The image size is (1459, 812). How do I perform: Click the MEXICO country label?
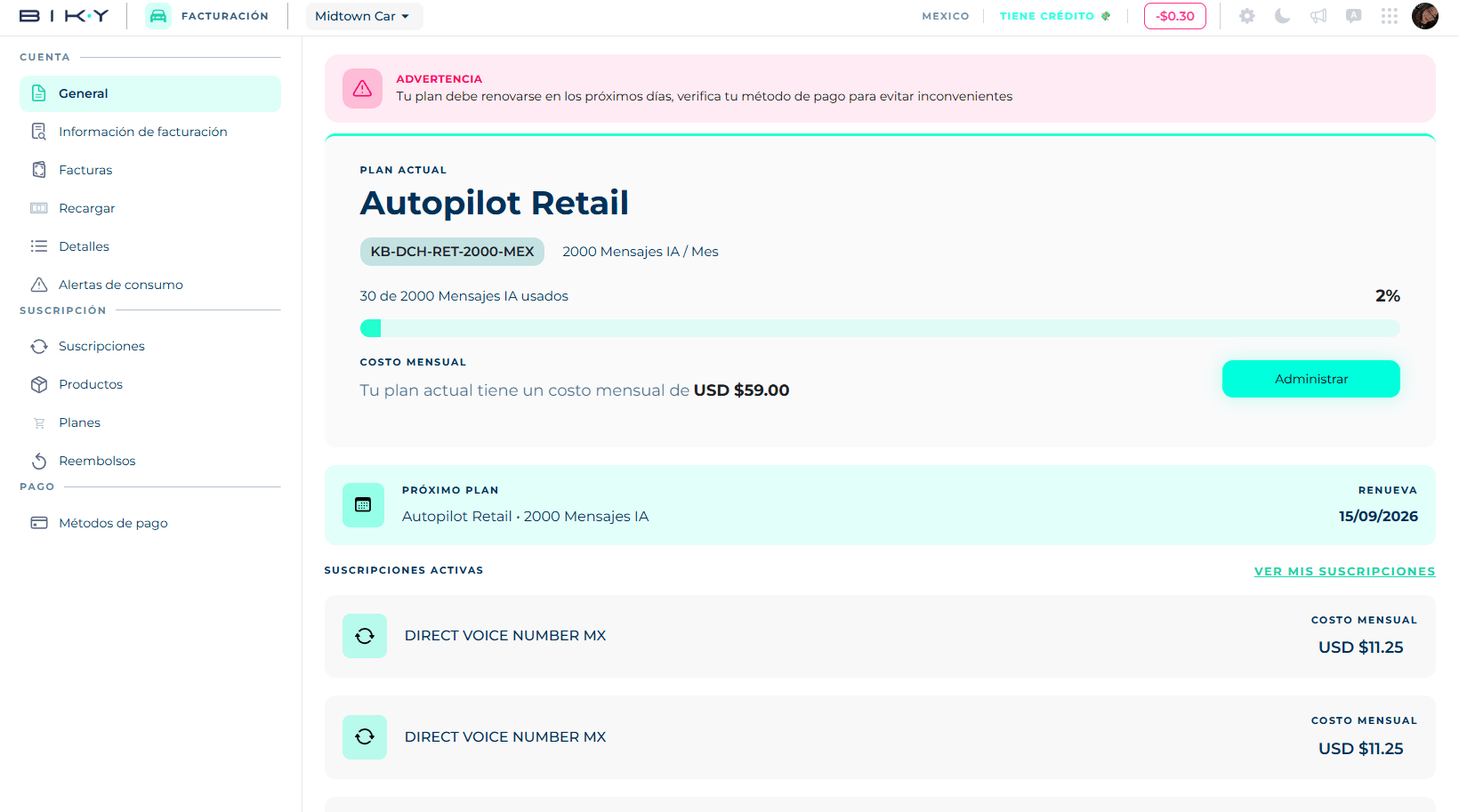click(946, 16)
